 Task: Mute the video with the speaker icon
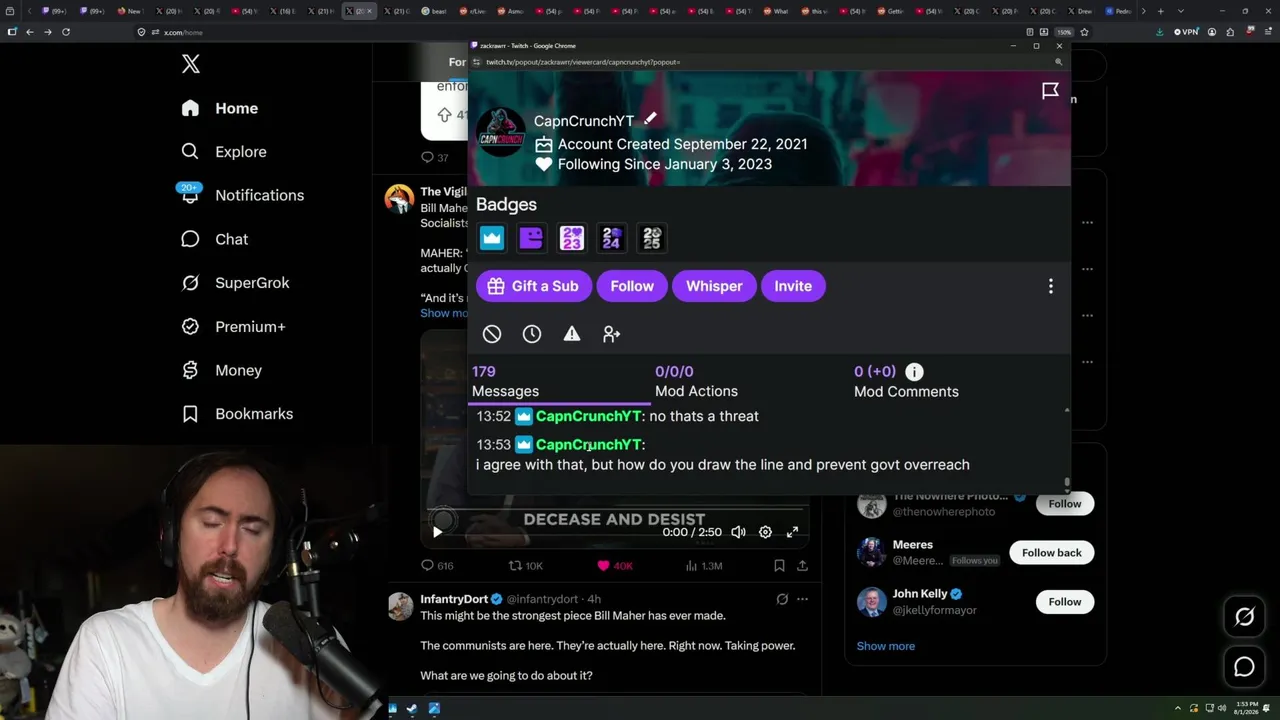tap(738, 532)
